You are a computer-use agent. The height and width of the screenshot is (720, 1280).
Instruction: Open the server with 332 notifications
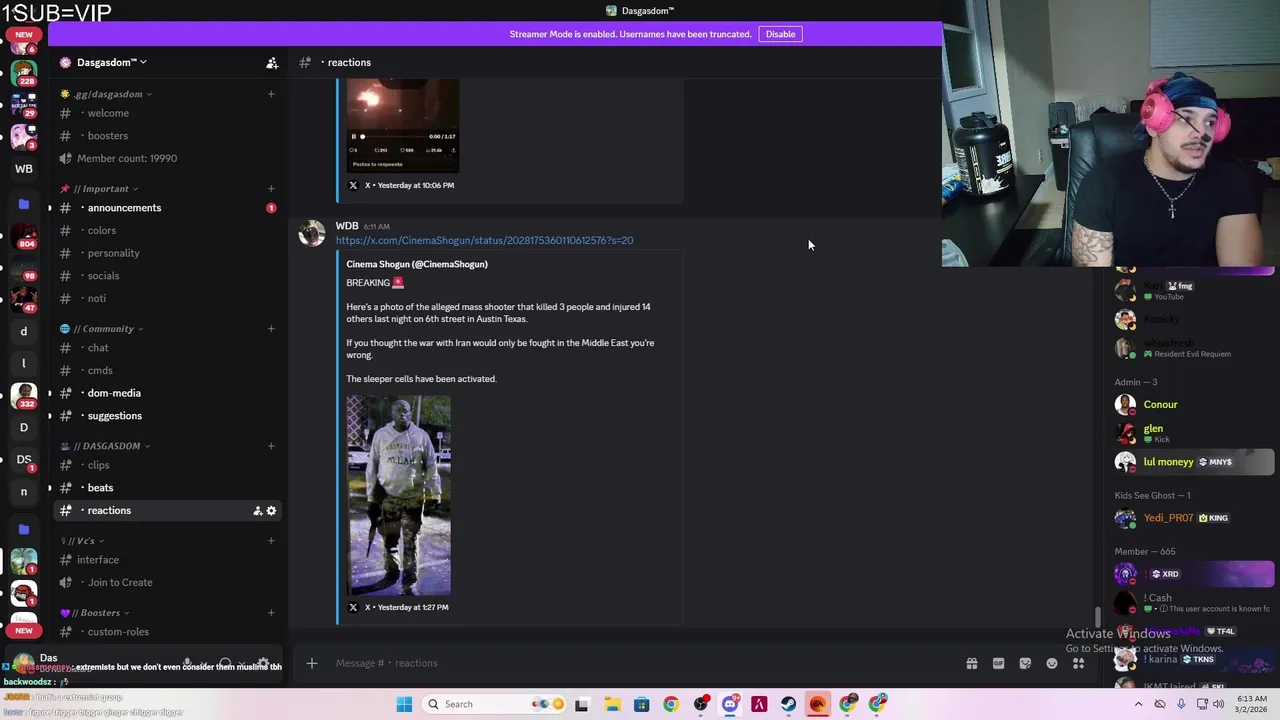point(23,395)
